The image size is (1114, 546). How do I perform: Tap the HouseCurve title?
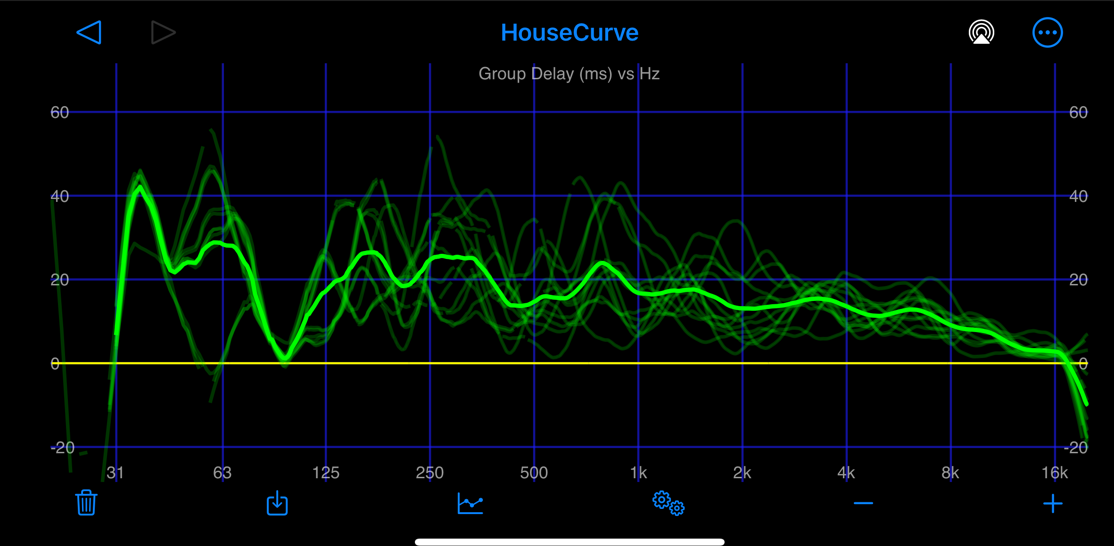570,33
